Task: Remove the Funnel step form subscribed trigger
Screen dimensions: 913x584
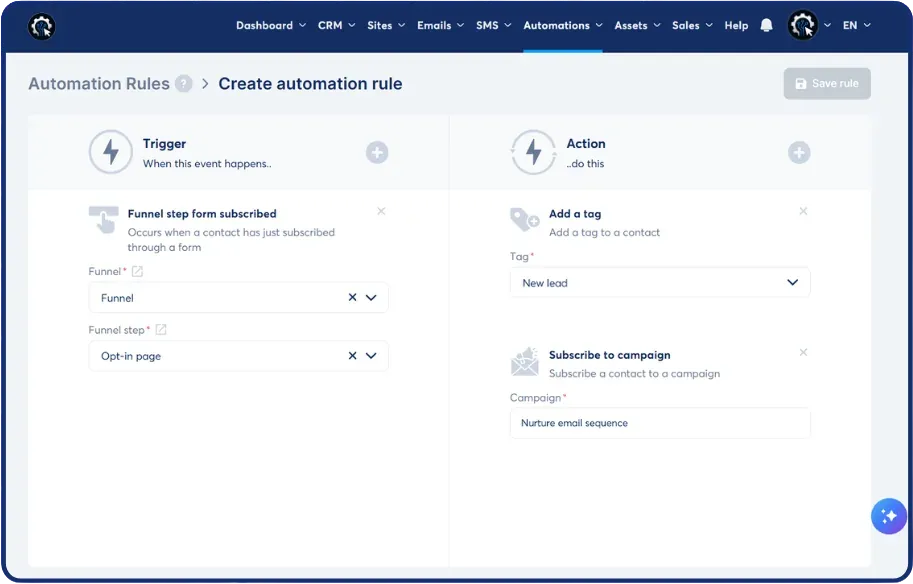Action: (381, 211)
